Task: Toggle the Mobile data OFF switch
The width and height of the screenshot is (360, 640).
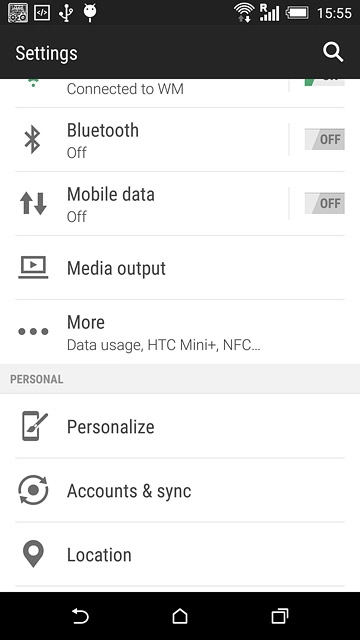Action: [x=324, y=203]
